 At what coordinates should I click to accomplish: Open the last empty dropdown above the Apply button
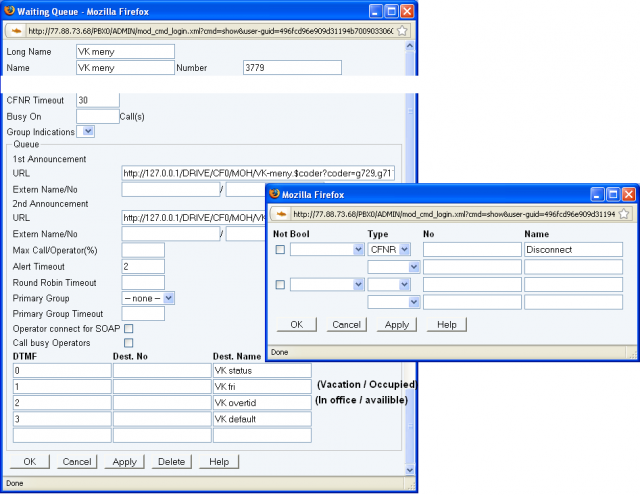click(x=393, y=302)
